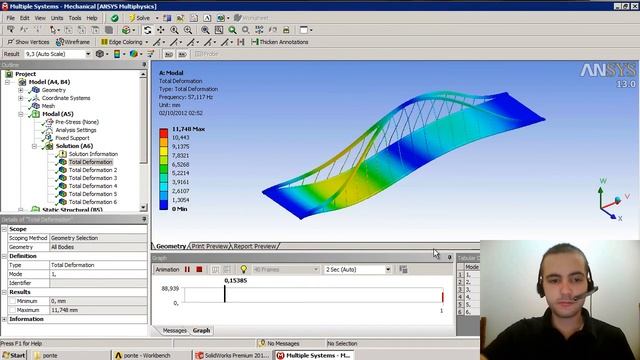Click the Zoom to Fit green magnifier icon

coord(232,30)
